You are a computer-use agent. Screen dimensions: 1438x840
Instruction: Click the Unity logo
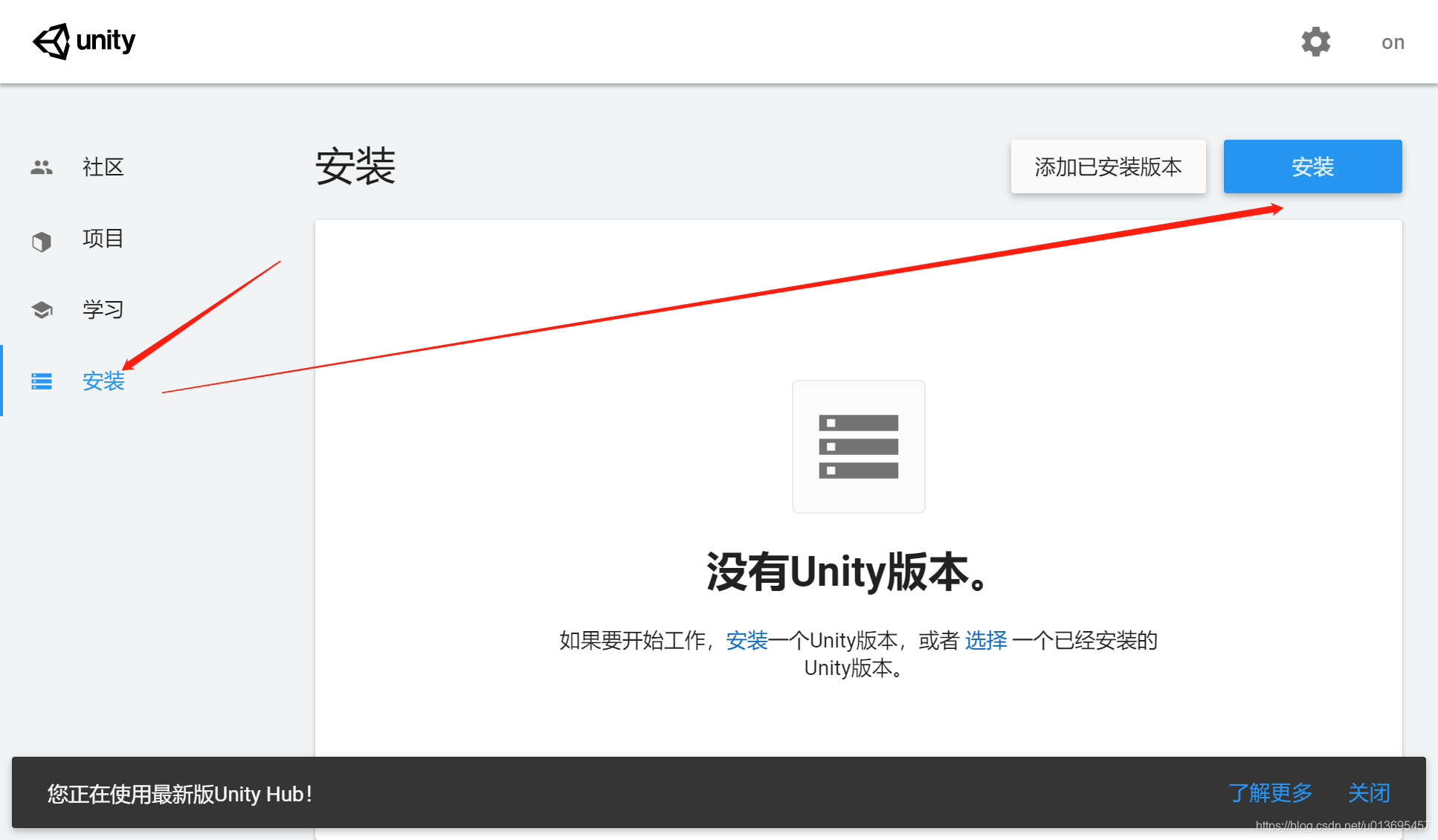[84, 41]
